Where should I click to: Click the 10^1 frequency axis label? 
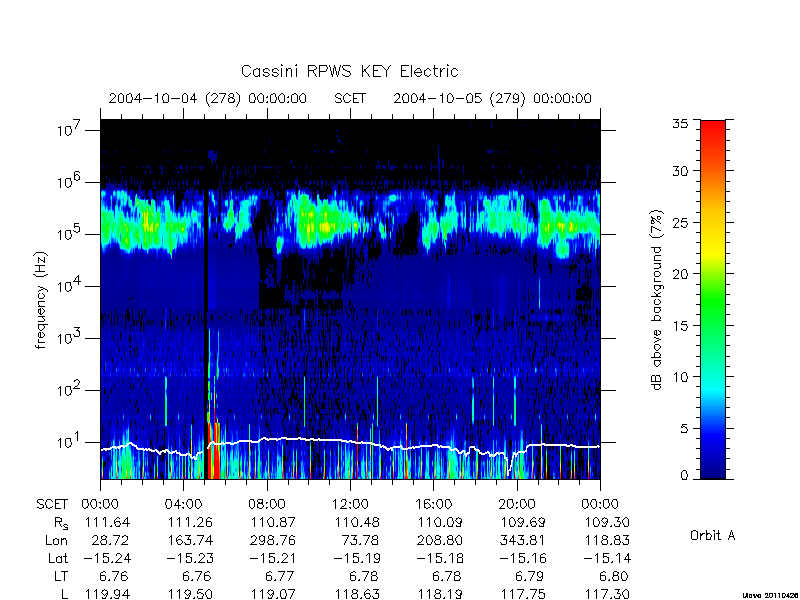(68, 442)
